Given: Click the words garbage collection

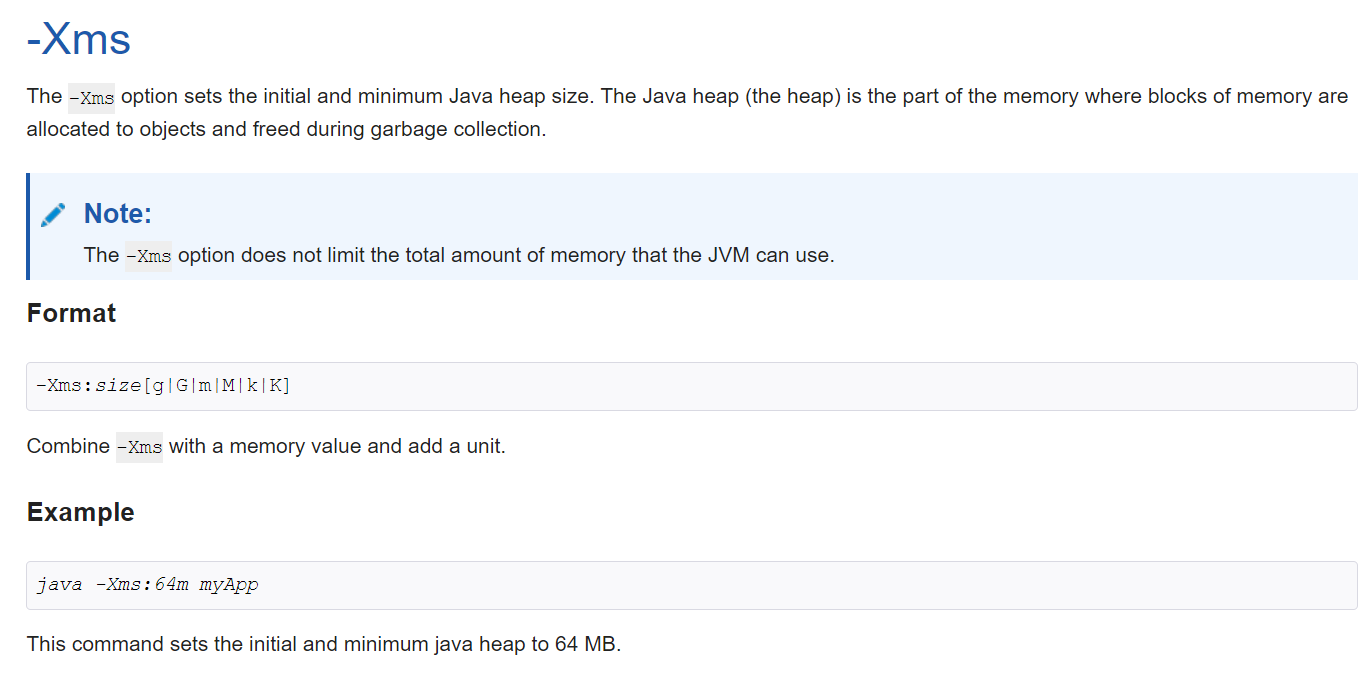Looking at the screenshot, I should click(454, 130).
